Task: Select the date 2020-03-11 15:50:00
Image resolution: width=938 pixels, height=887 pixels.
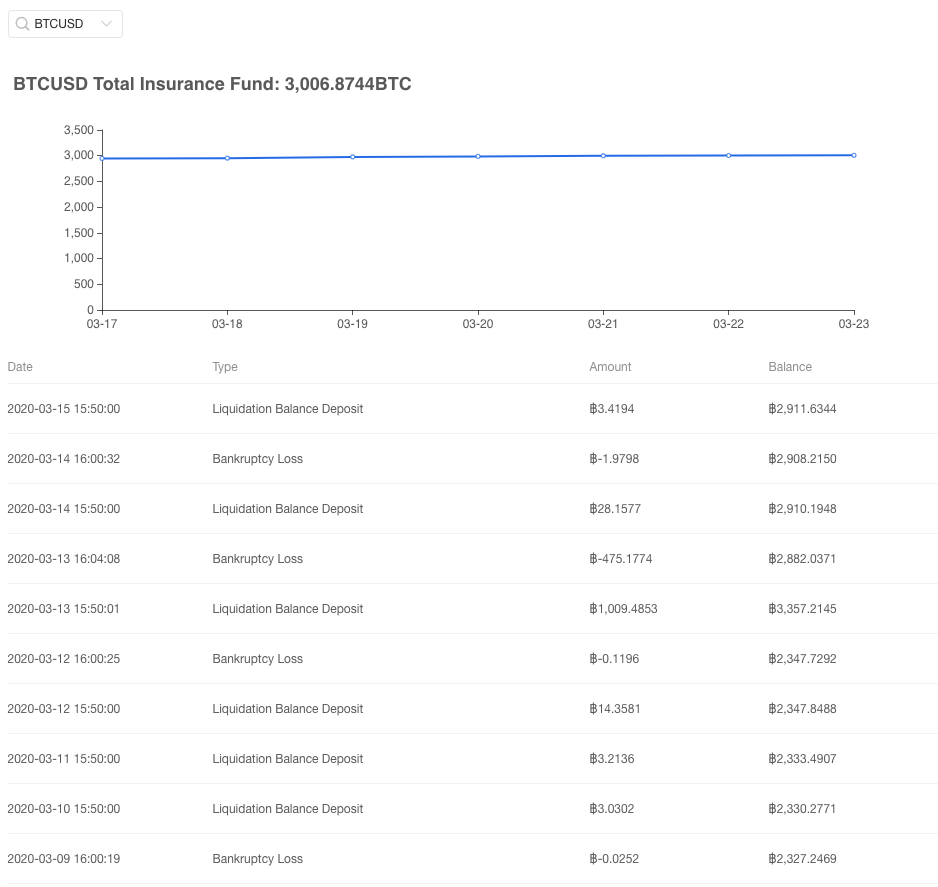Action: (63, 758)
